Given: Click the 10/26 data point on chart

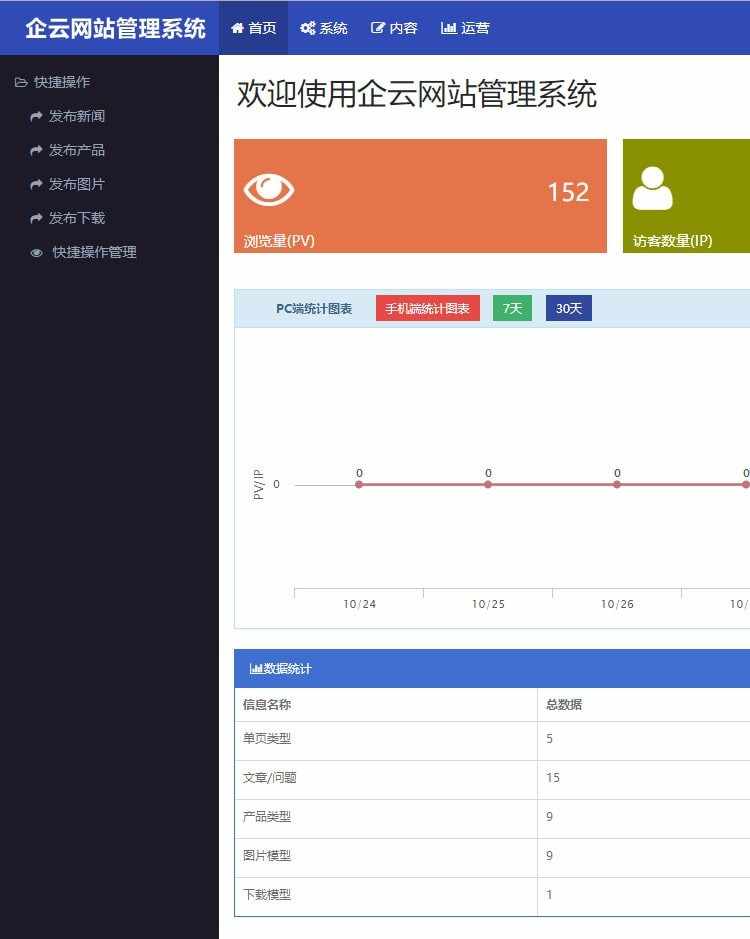Looking at the screenshot, I should (617, 484).
